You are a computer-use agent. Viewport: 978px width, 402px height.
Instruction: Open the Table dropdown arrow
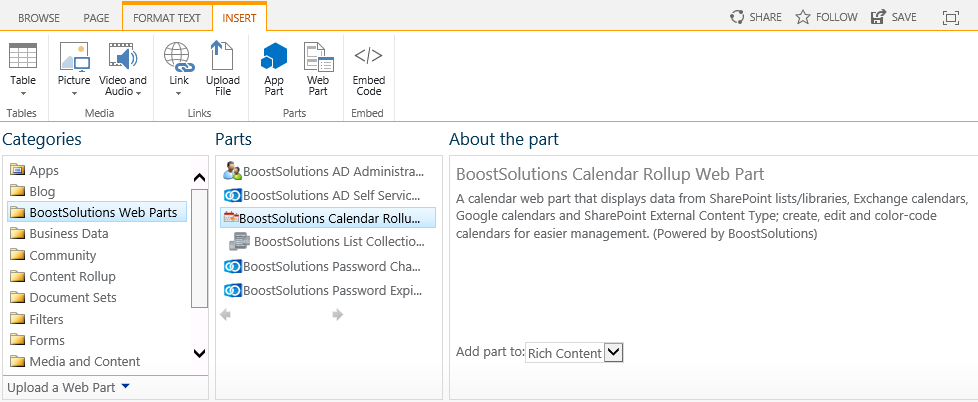pyautogui.click(x=23, y=93)
